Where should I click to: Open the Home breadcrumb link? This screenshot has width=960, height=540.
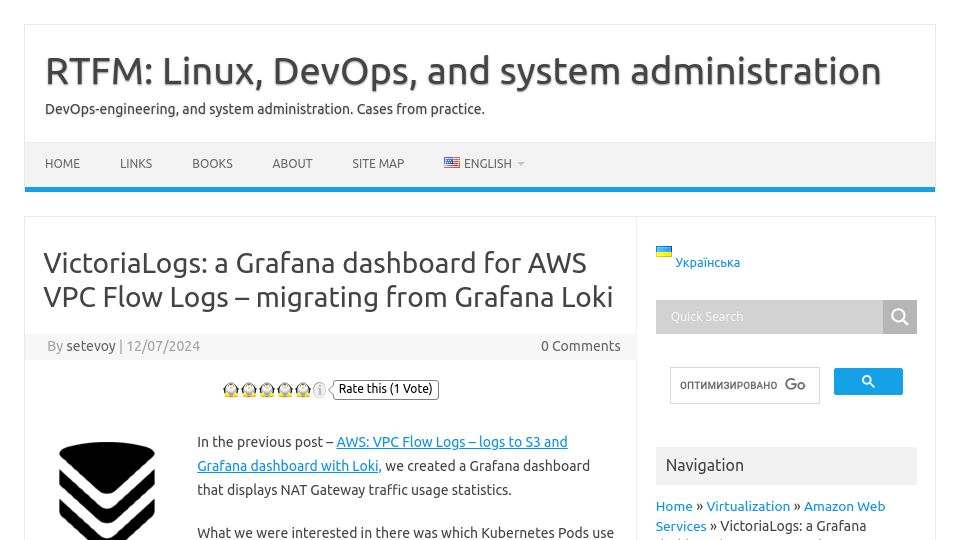click(673, 506)
